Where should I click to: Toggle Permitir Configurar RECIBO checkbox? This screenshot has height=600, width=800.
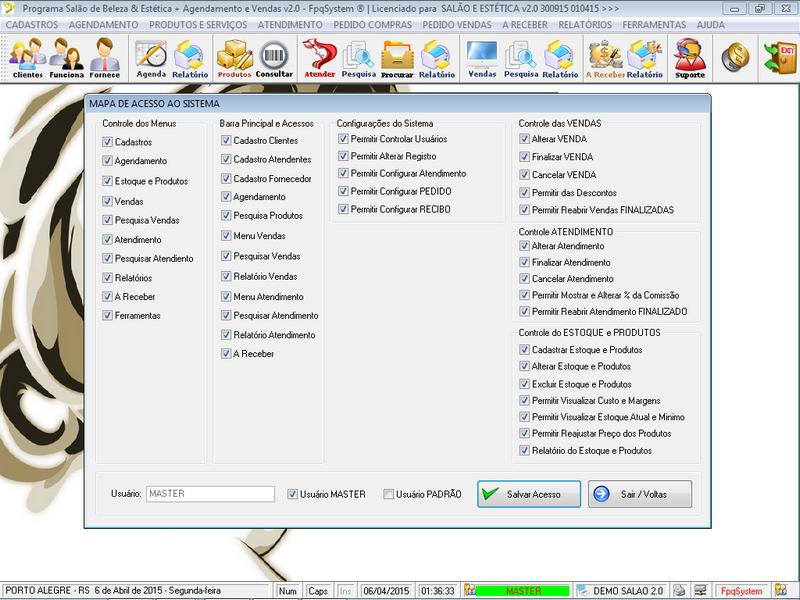[x=343, y=209]
